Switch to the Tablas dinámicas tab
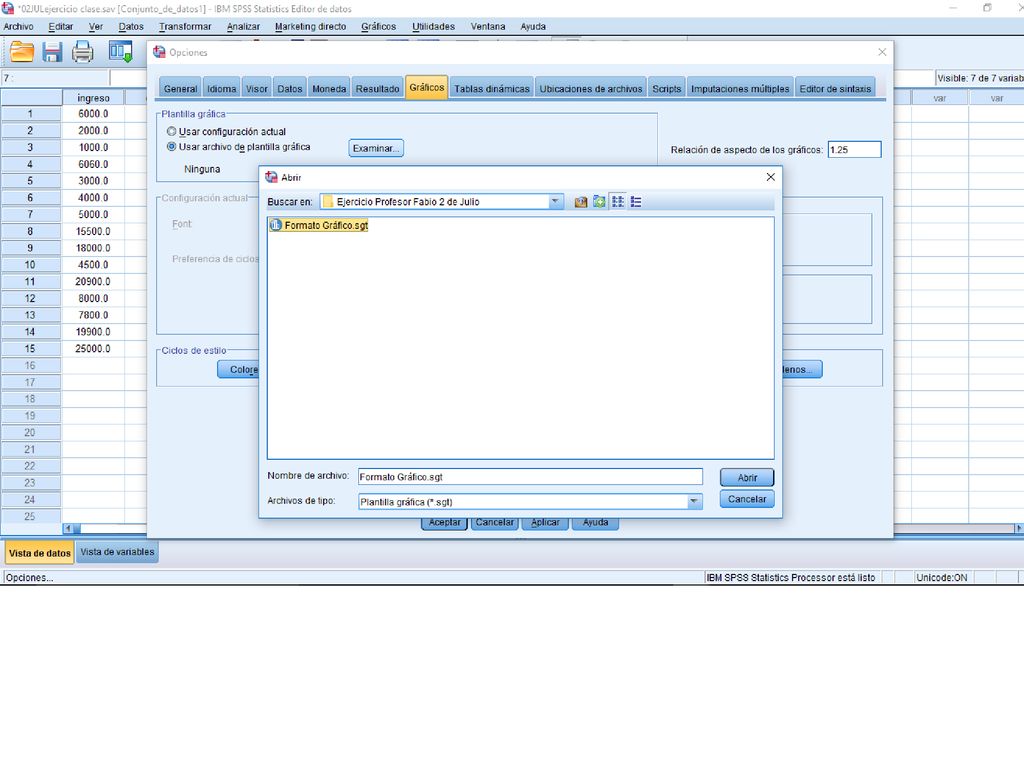The width and height of the screenshot is (1024, 768). point(492,89)
